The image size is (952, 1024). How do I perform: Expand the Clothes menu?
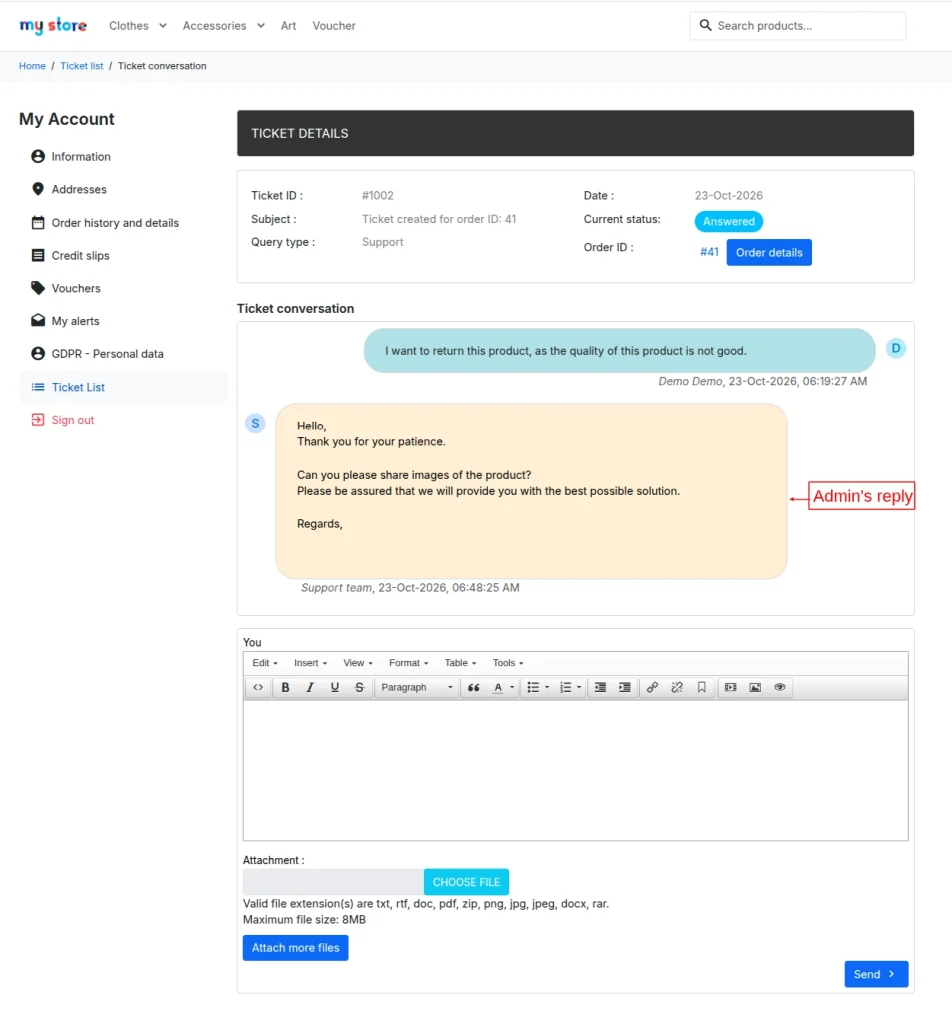[x=138, y=25]
